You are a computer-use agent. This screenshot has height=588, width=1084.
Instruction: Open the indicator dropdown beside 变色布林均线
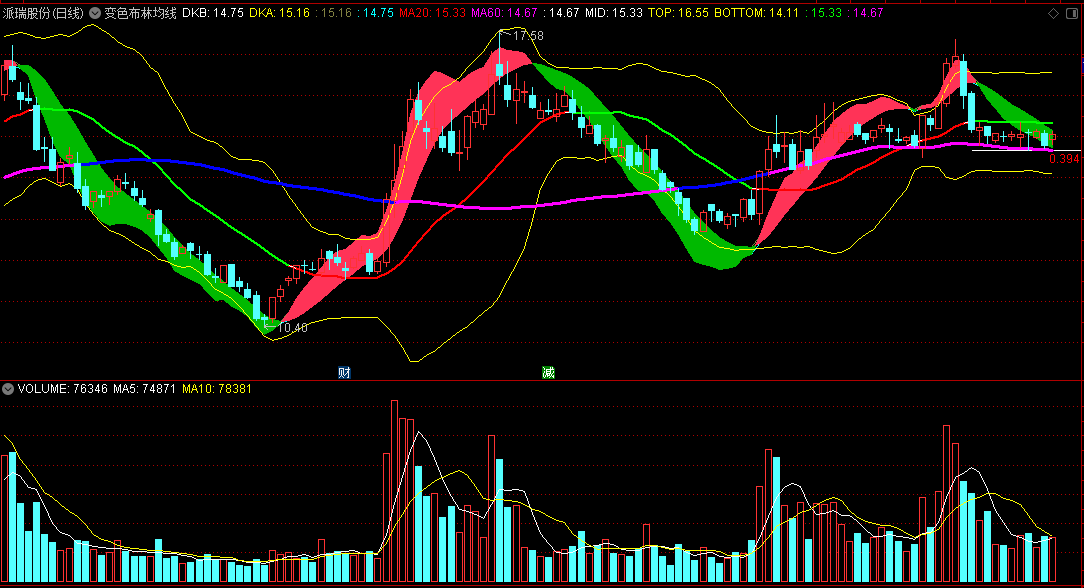tap(95, 13)
